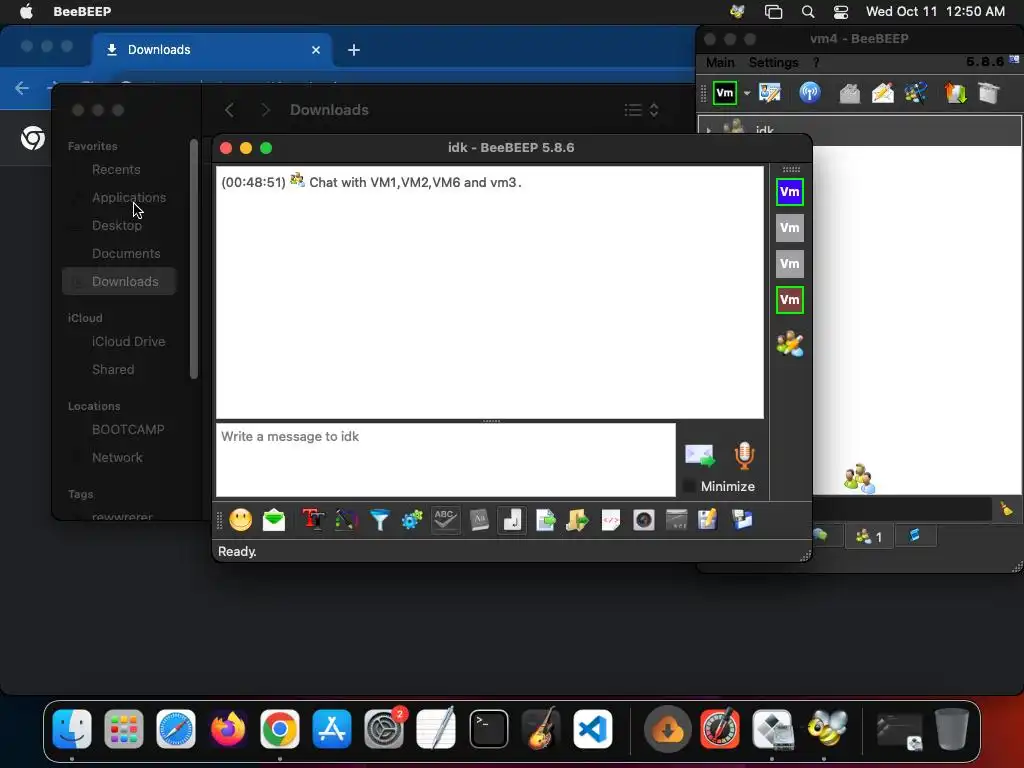Record a voice message with microphone
Viewport: 1024px width, 768px height.
click(x=744, y=455)
